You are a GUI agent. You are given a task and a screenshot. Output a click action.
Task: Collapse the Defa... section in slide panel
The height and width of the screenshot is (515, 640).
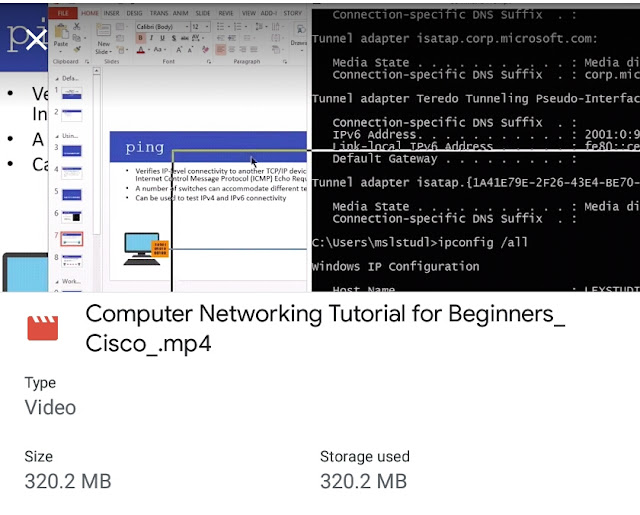[x=57, y=78]
